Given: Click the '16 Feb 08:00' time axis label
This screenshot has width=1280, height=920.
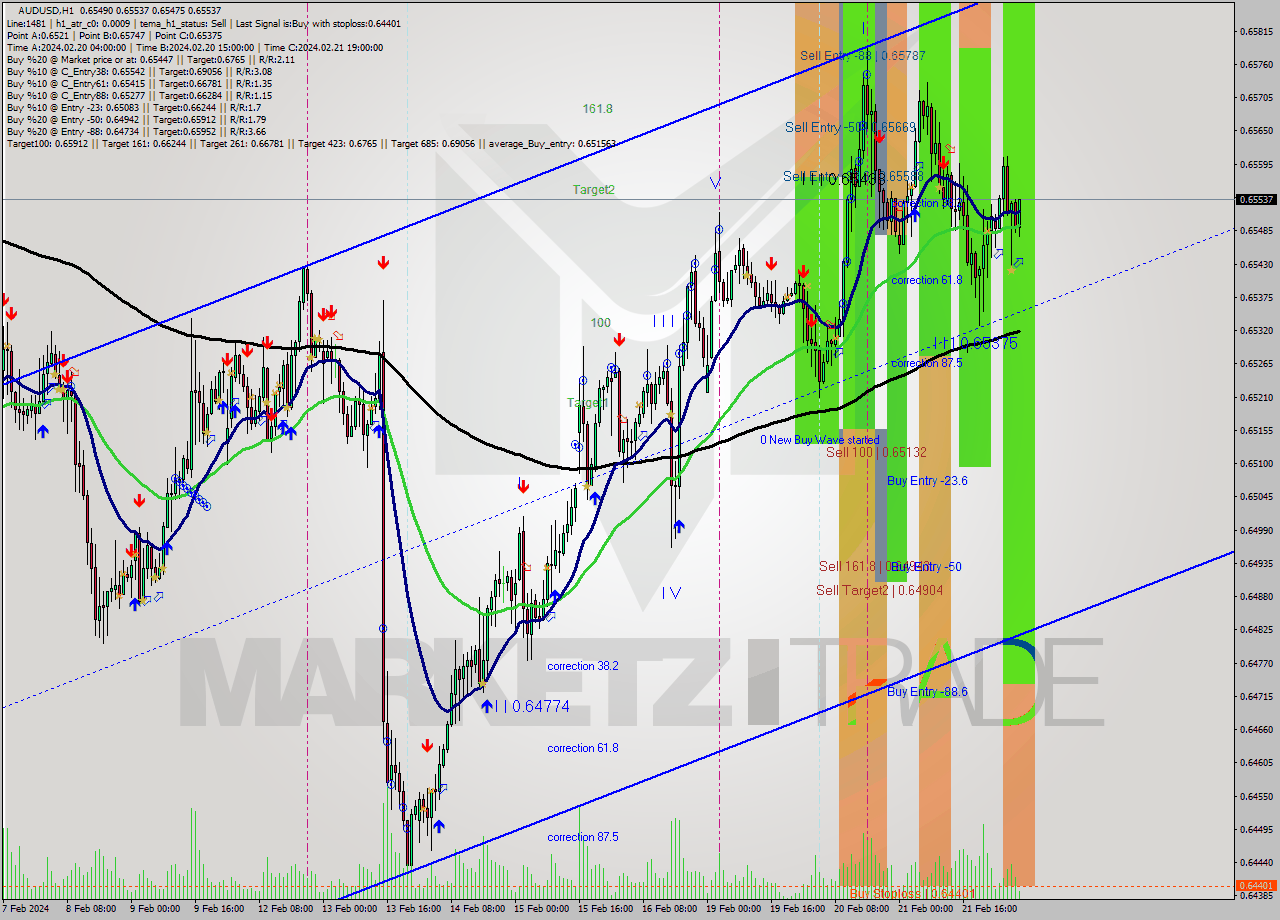Looking at the screenshot, I should tap(669, 909).
